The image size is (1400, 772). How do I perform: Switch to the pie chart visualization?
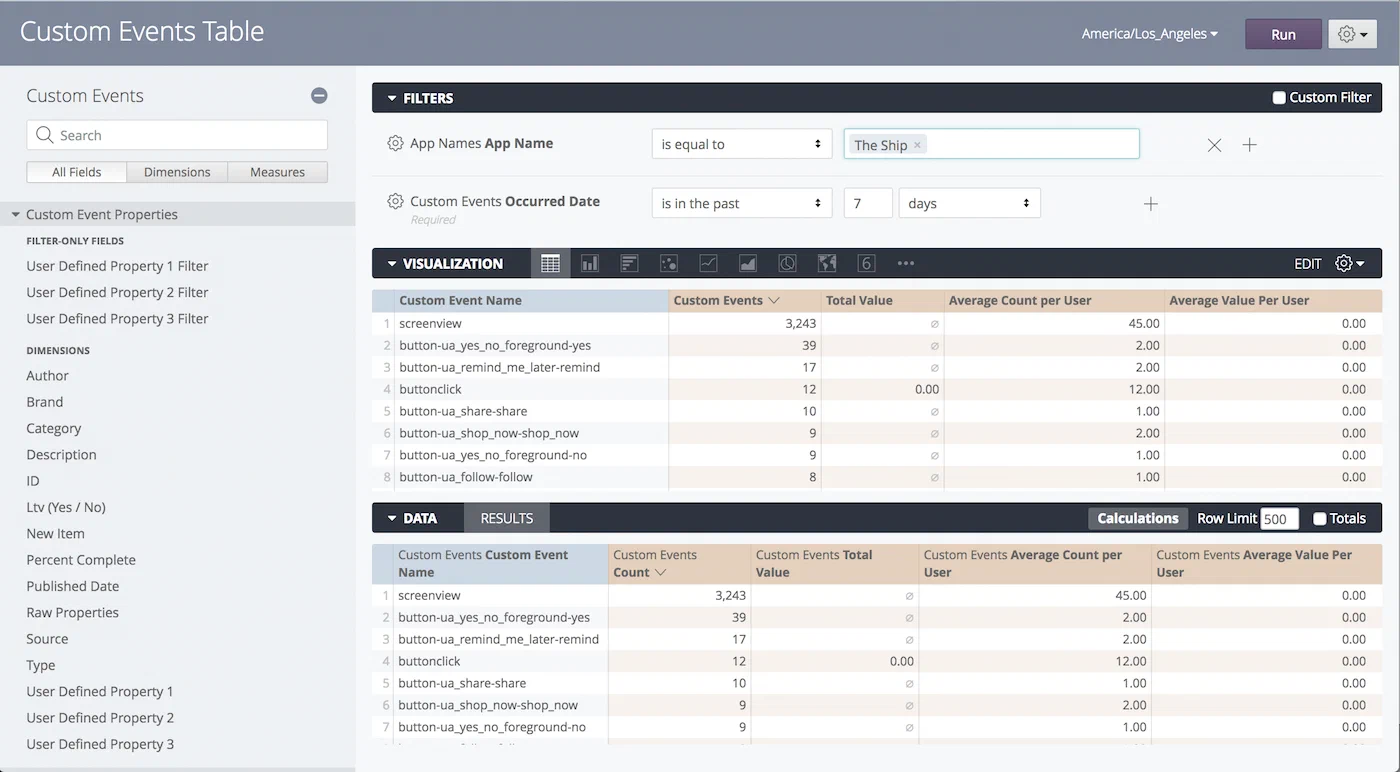(787, 263)
